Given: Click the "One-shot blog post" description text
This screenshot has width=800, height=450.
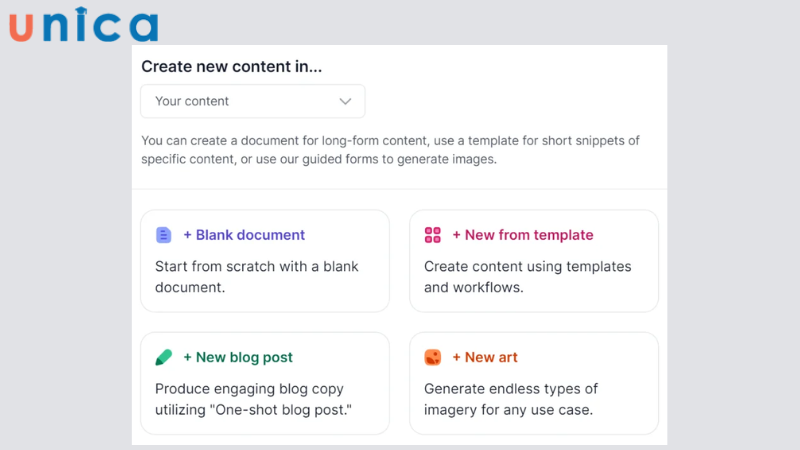Looking at the screenshot, I should point(256,399).
